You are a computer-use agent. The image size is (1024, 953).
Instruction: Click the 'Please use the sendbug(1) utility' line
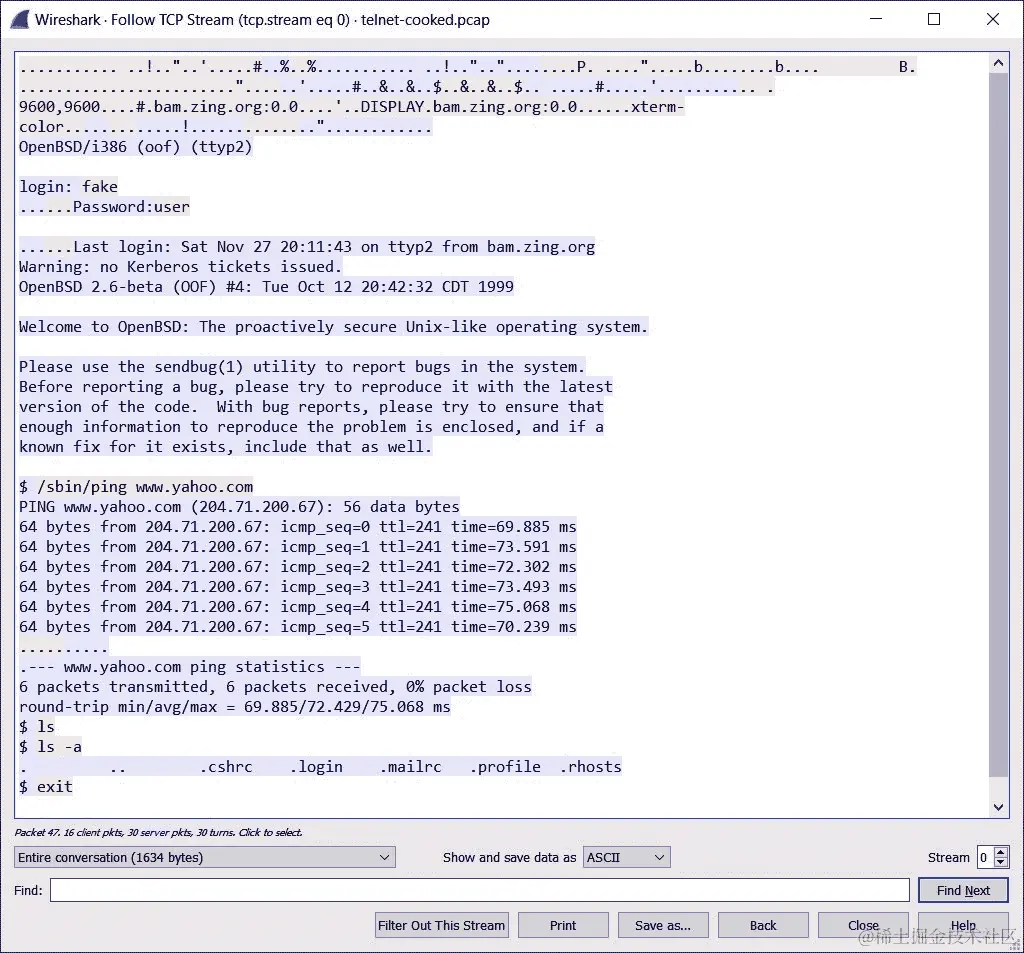pyautogui.click(x=302, y=367)
